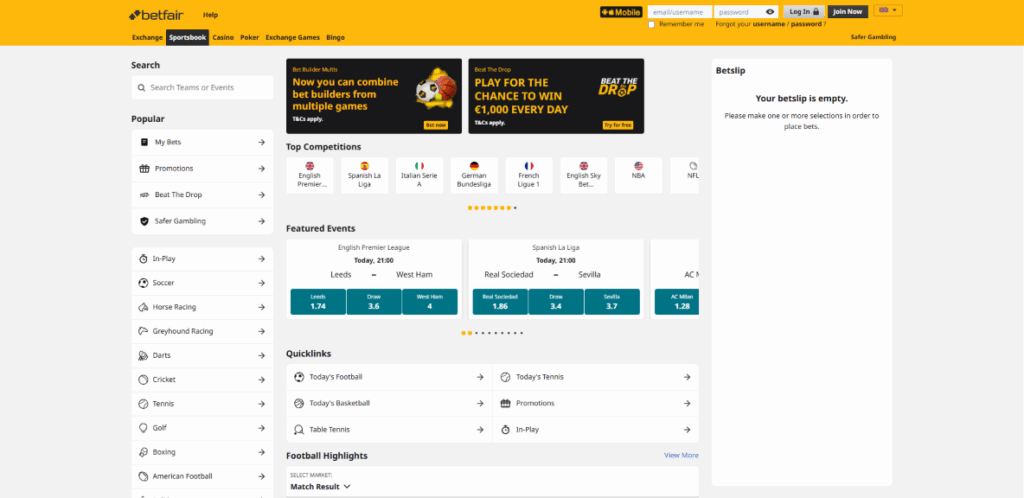
Task: Click View More in Football Highlights
Action: (x=681, y=456)
